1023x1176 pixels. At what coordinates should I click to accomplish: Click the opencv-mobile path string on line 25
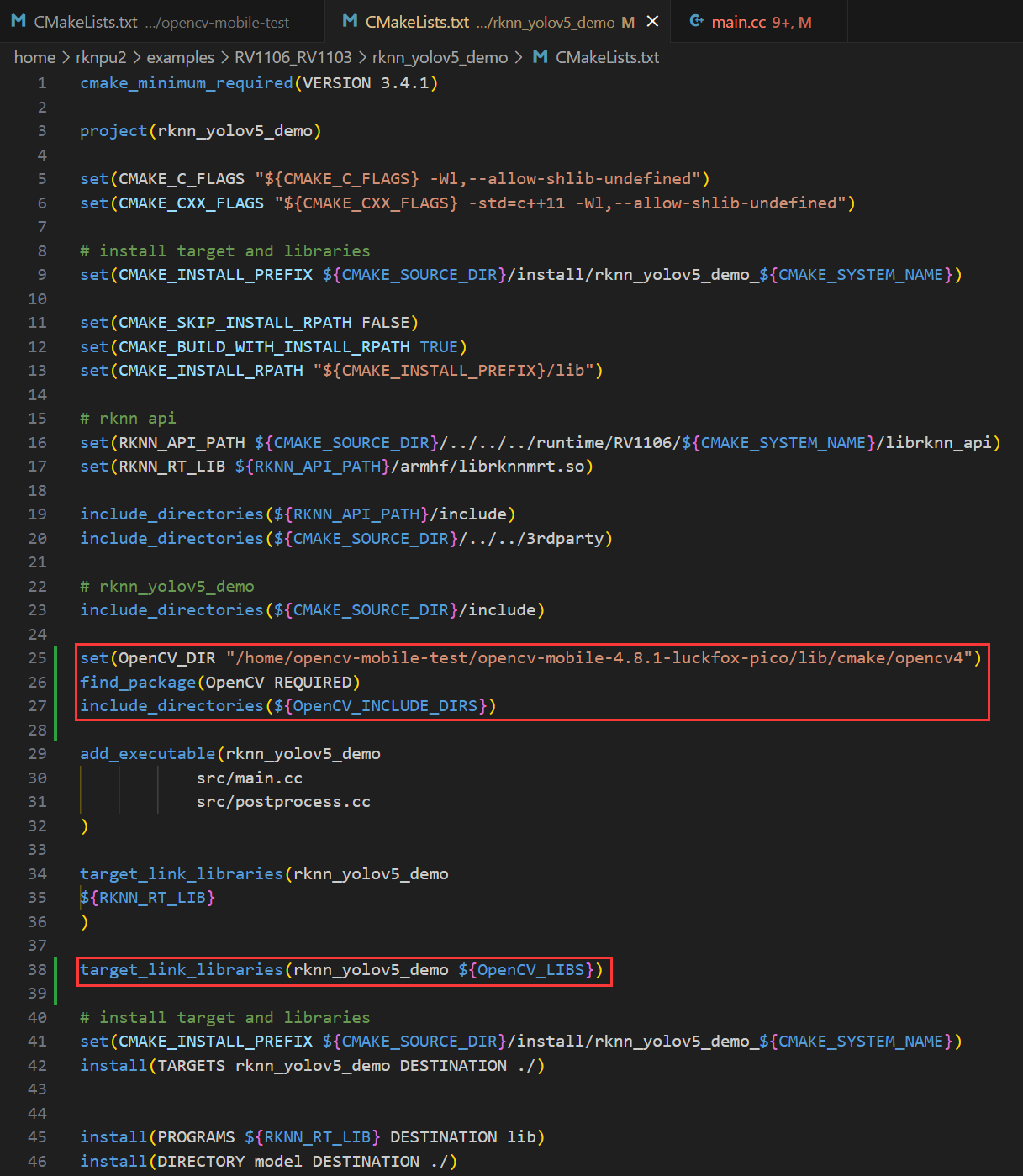pyautogui.click(x=599, y=658)
